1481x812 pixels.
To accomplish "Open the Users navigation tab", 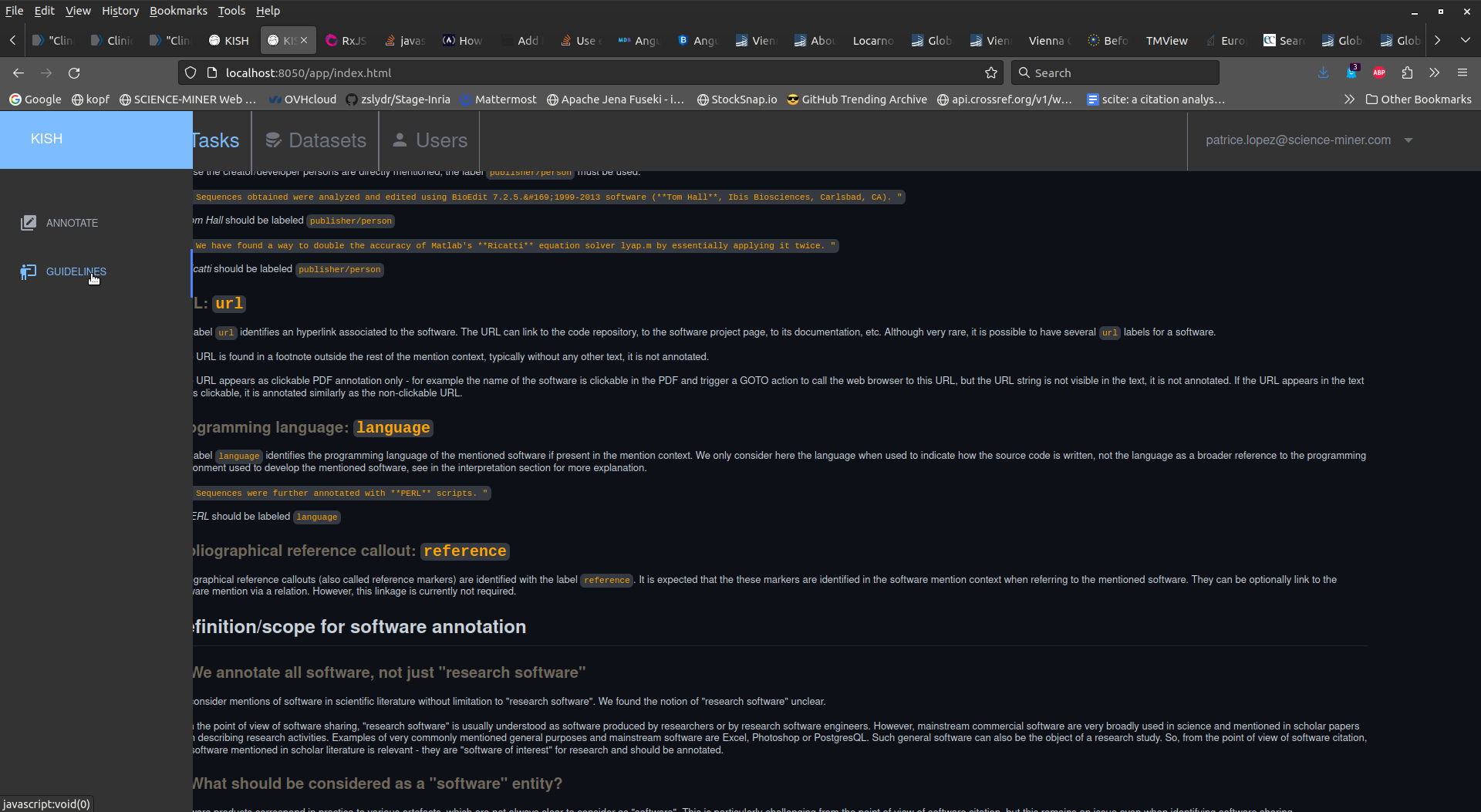I will [x=430, y=140].
